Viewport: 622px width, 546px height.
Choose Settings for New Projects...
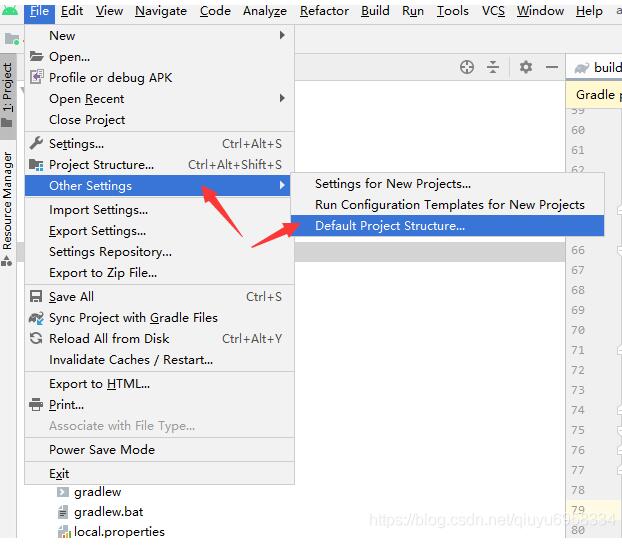tap(447, 184)
